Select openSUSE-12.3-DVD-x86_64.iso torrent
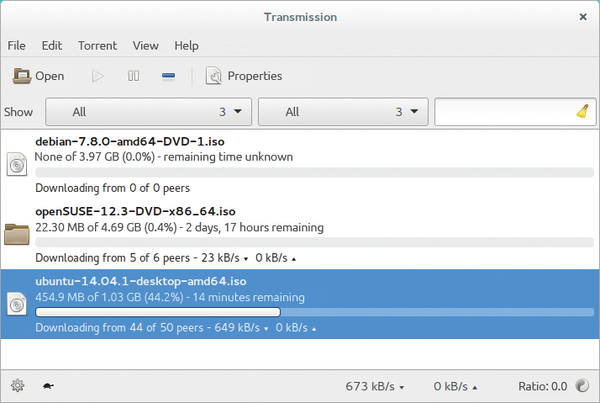Screen dimensions: 600x403 300,234
